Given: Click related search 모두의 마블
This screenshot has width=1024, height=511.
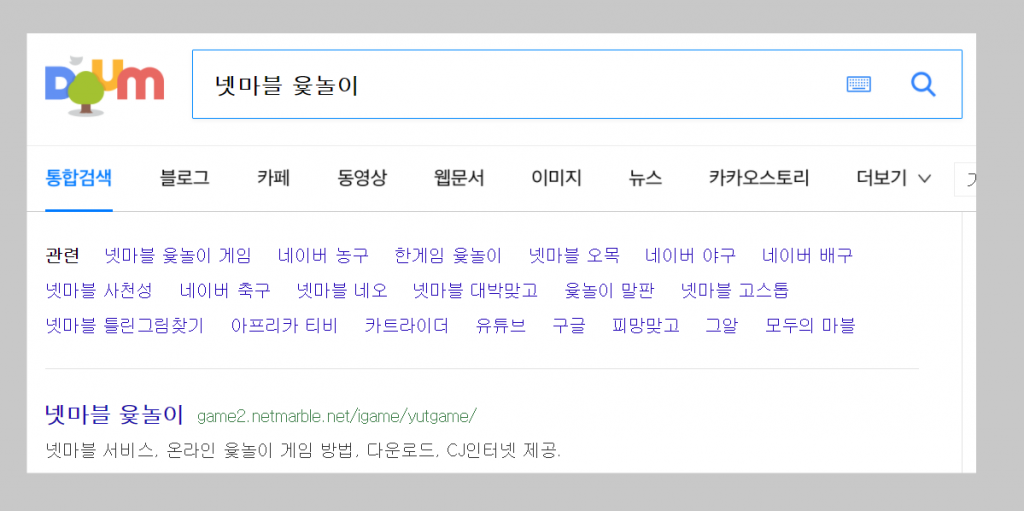Looking at the screenshot, I should coord(810,325).
